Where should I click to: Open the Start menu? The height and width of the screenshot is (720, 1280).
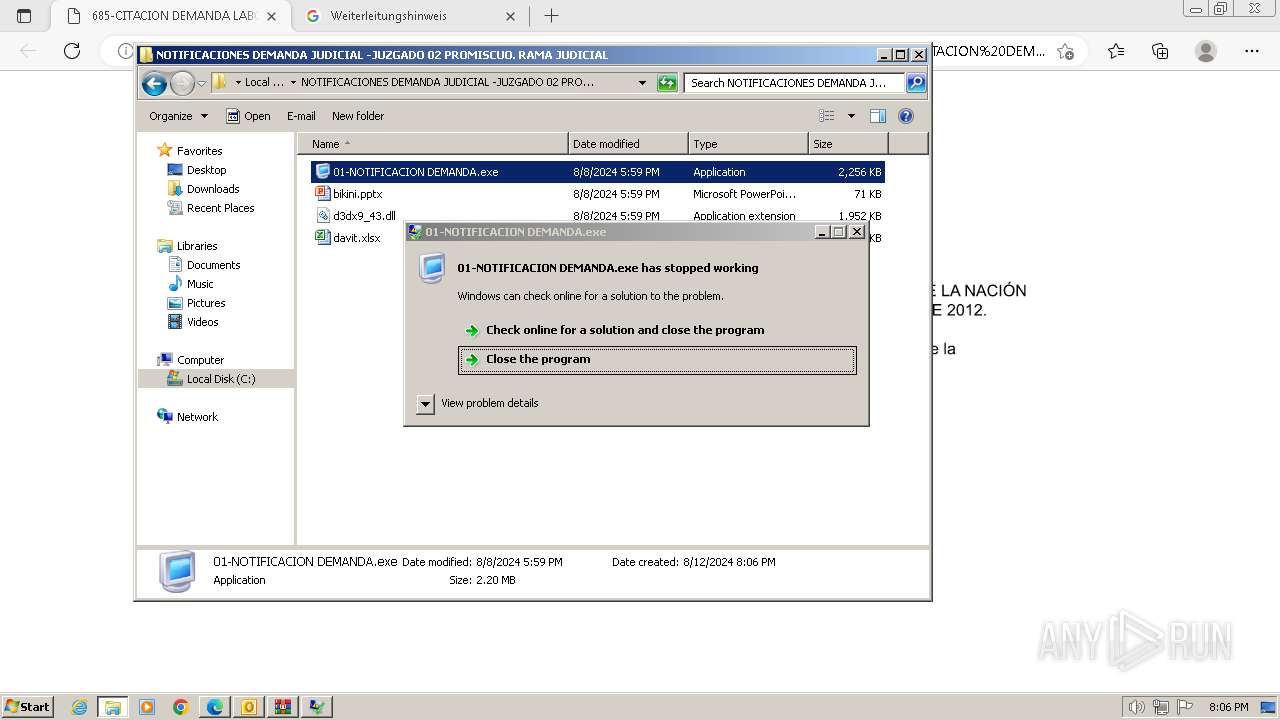pos(27,707)
